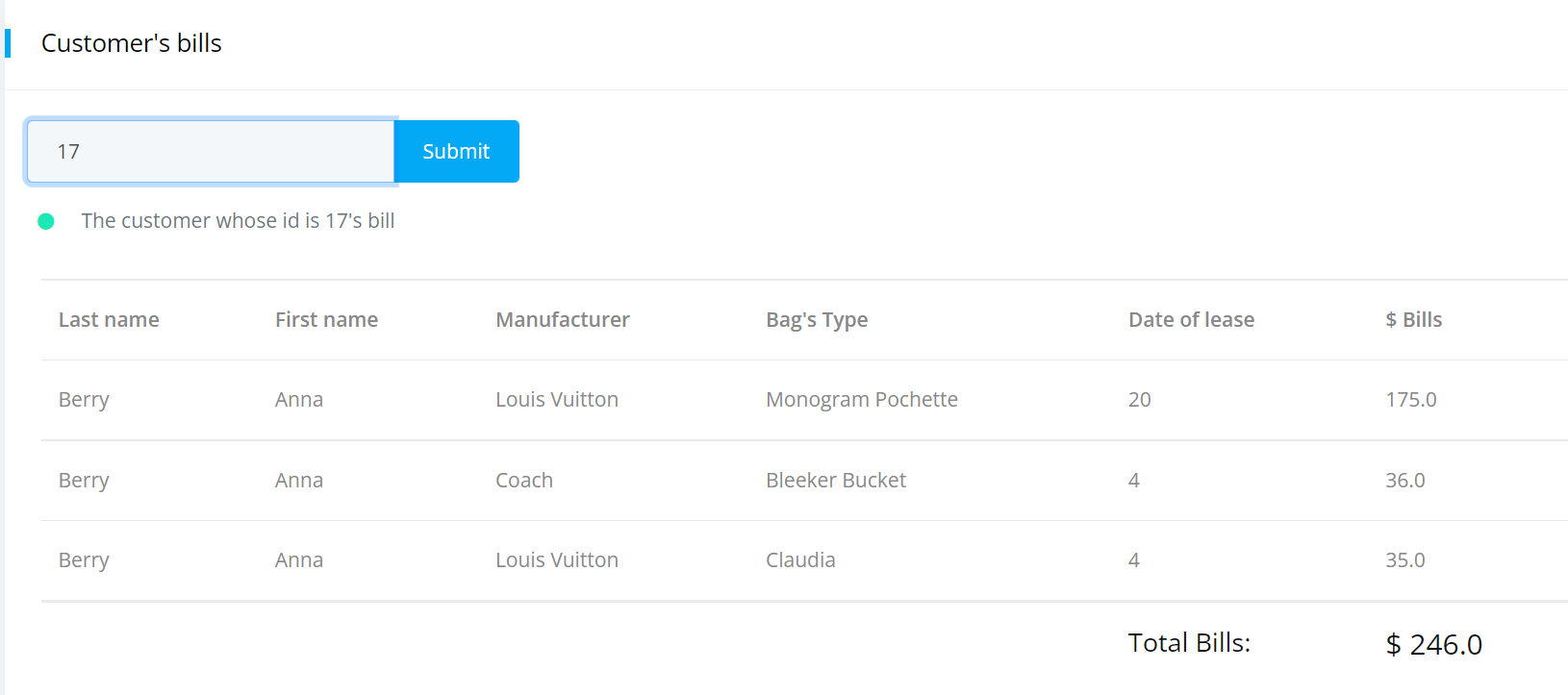Click the Customer's bills heading
Image resolution: width=1568 pixels, height=695 pixels.
(132, 43)
